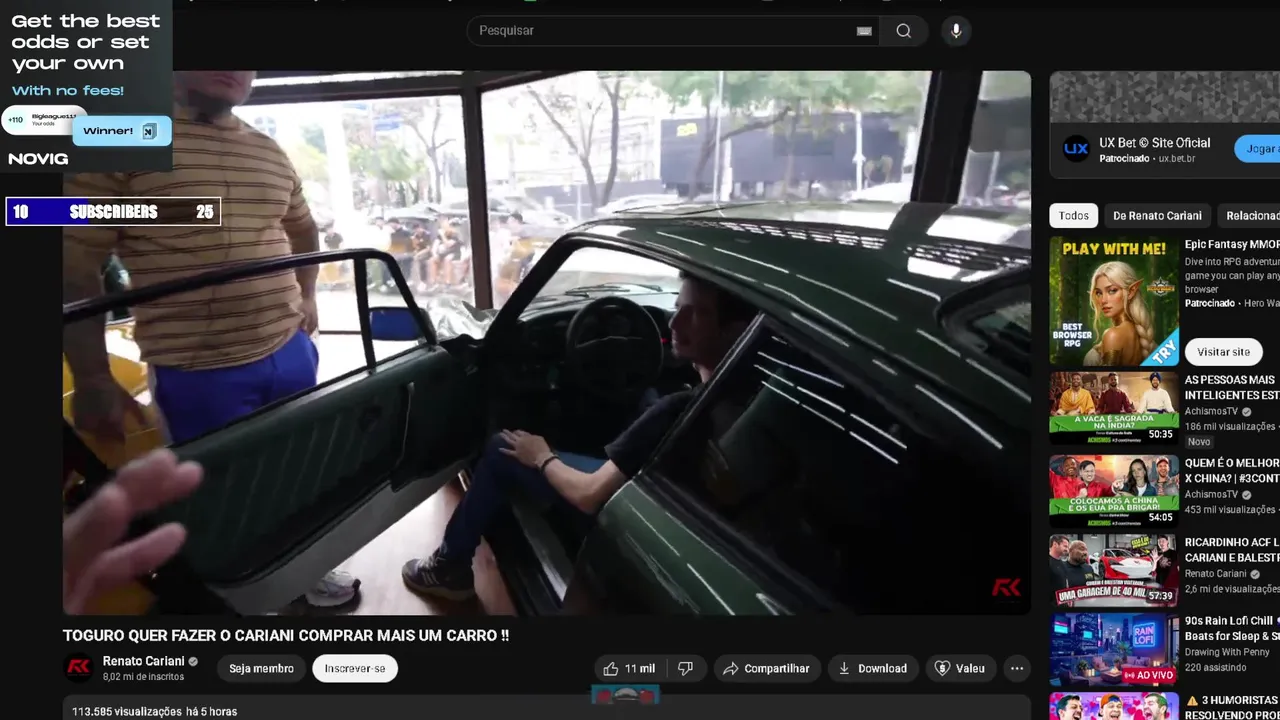Click the Download button

pos(873,668)
